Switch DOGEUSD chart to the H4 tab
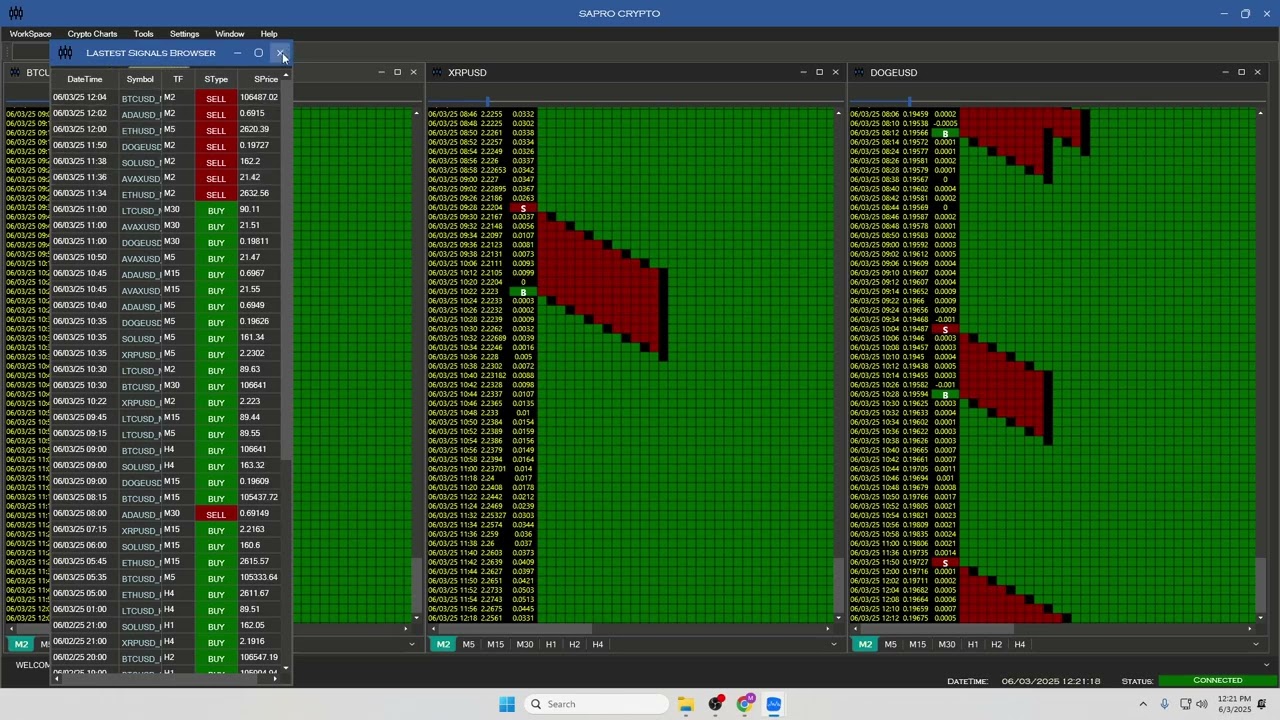Viewport: 1280px width, 720px height. coord(1019,644)
